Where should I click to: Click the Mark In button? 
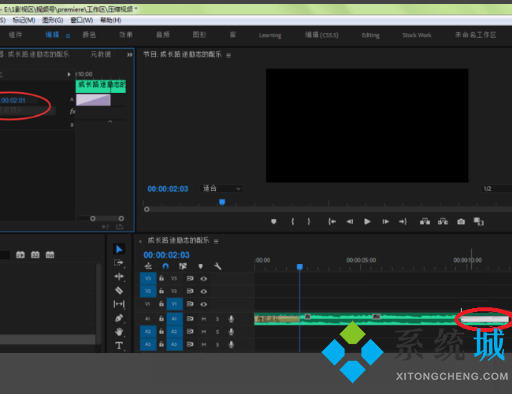[x=292, y=221]
